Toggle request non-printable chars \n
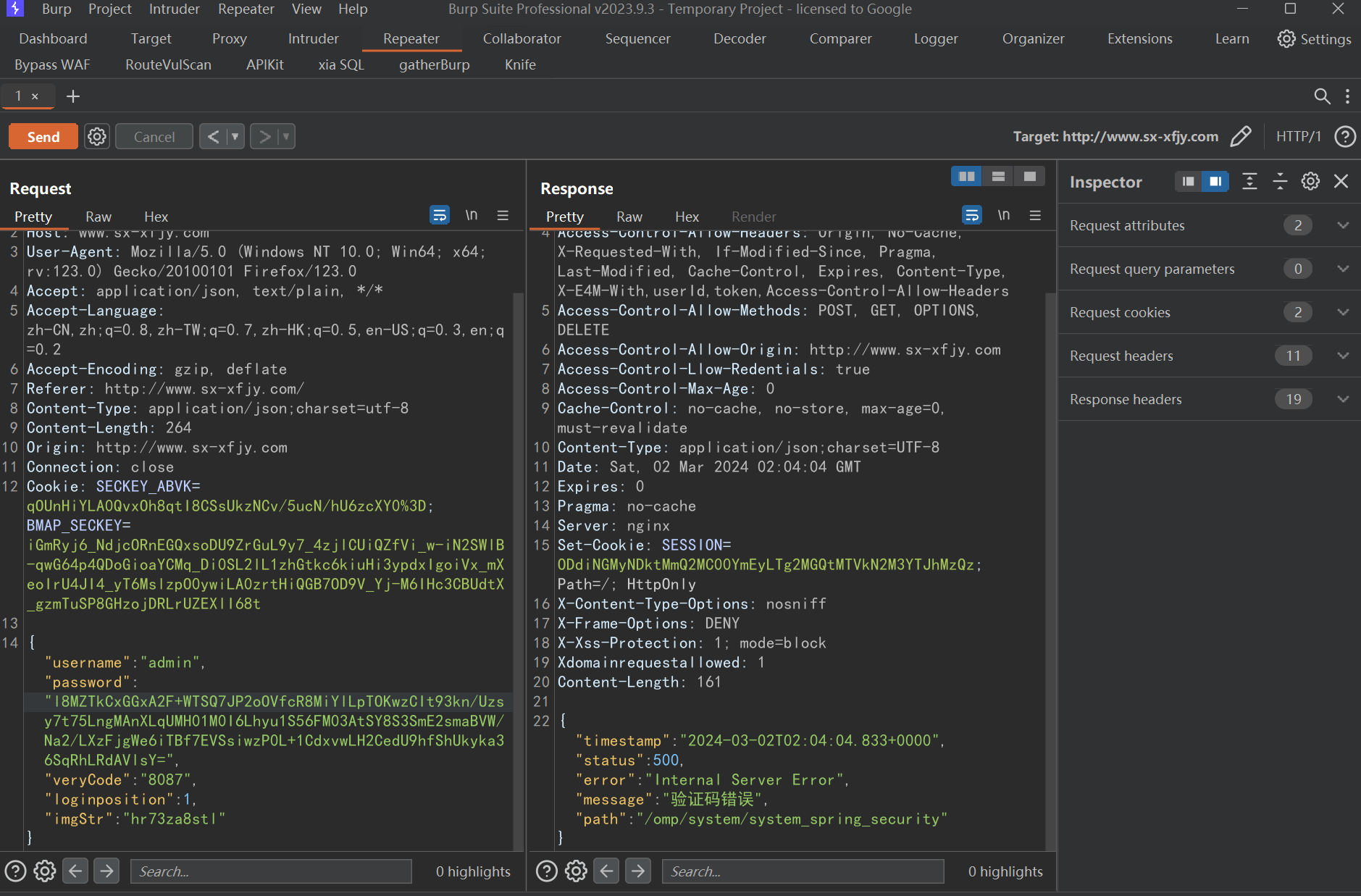 (472, 215)
